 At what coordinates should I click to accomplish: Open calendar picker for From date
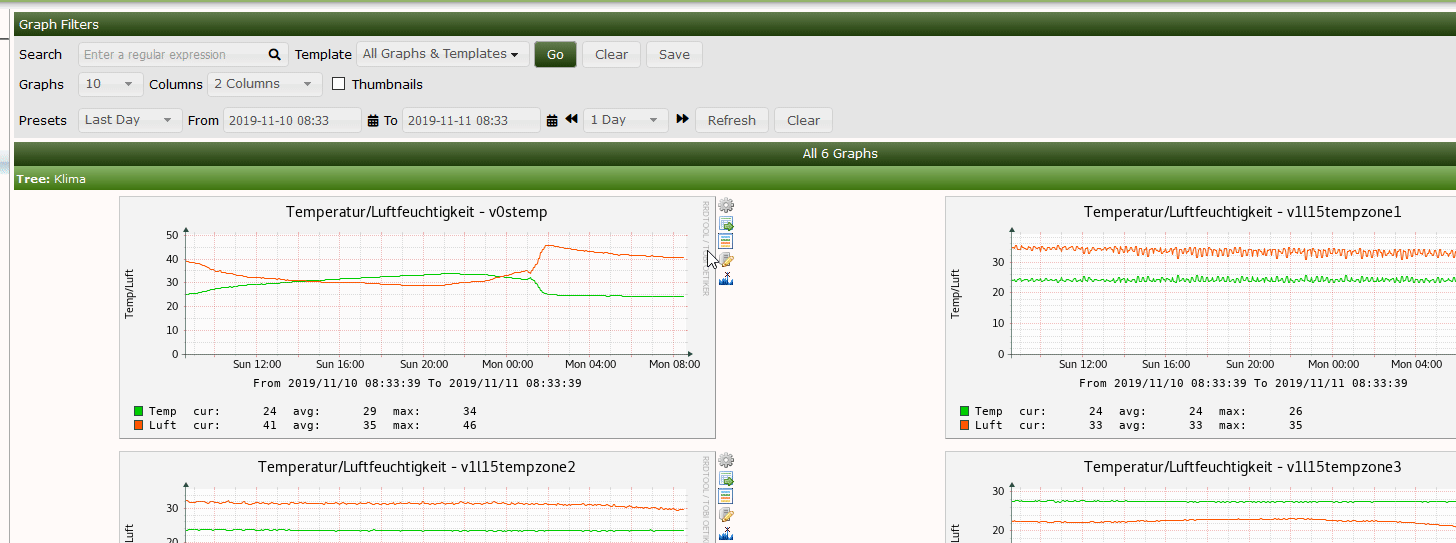click(x=374, y=121)
